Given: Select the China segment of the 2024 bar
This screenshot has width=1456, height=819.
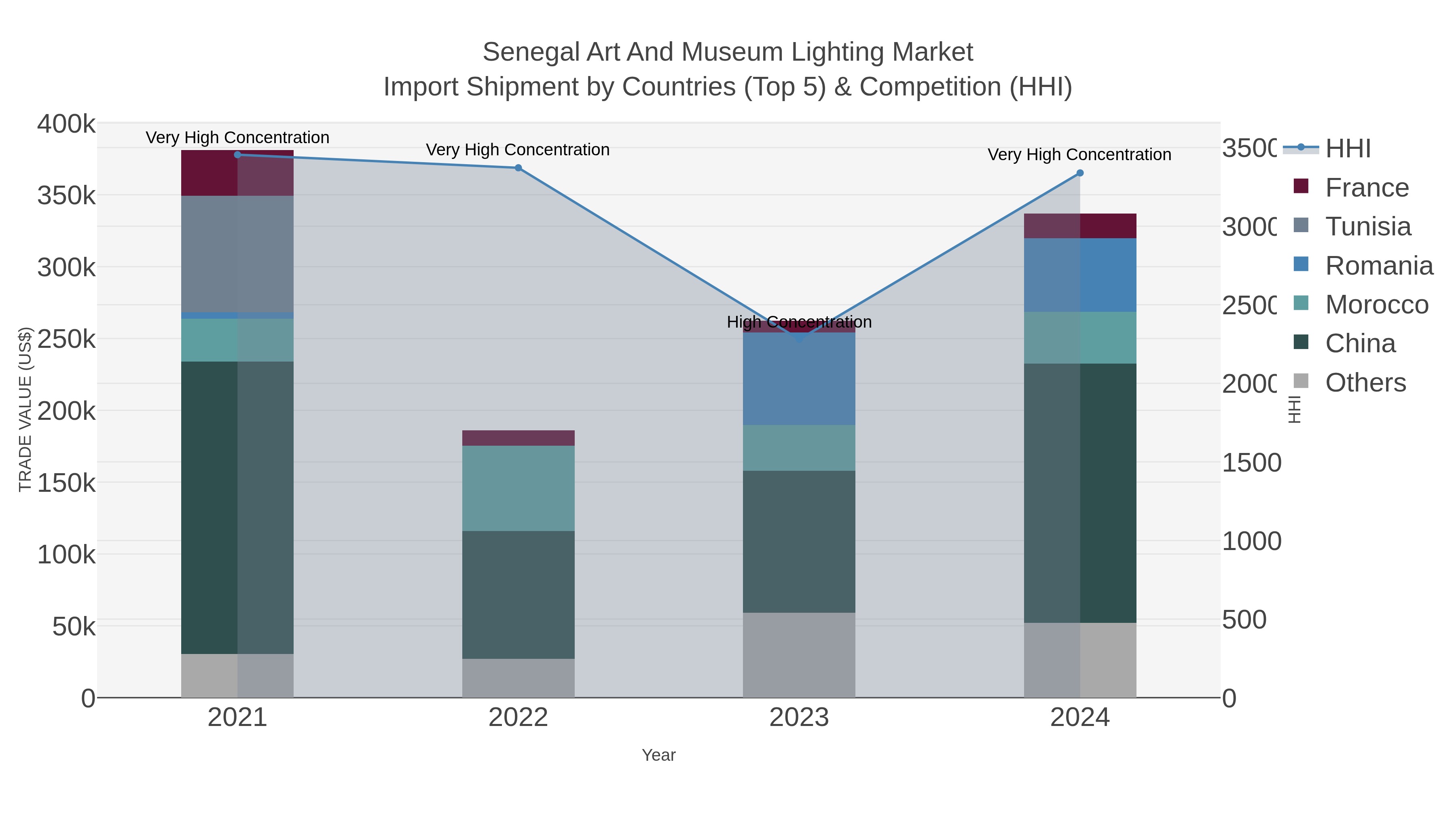Looking at the screenshot, I should pyautogui.click(x=1079, y=493).
